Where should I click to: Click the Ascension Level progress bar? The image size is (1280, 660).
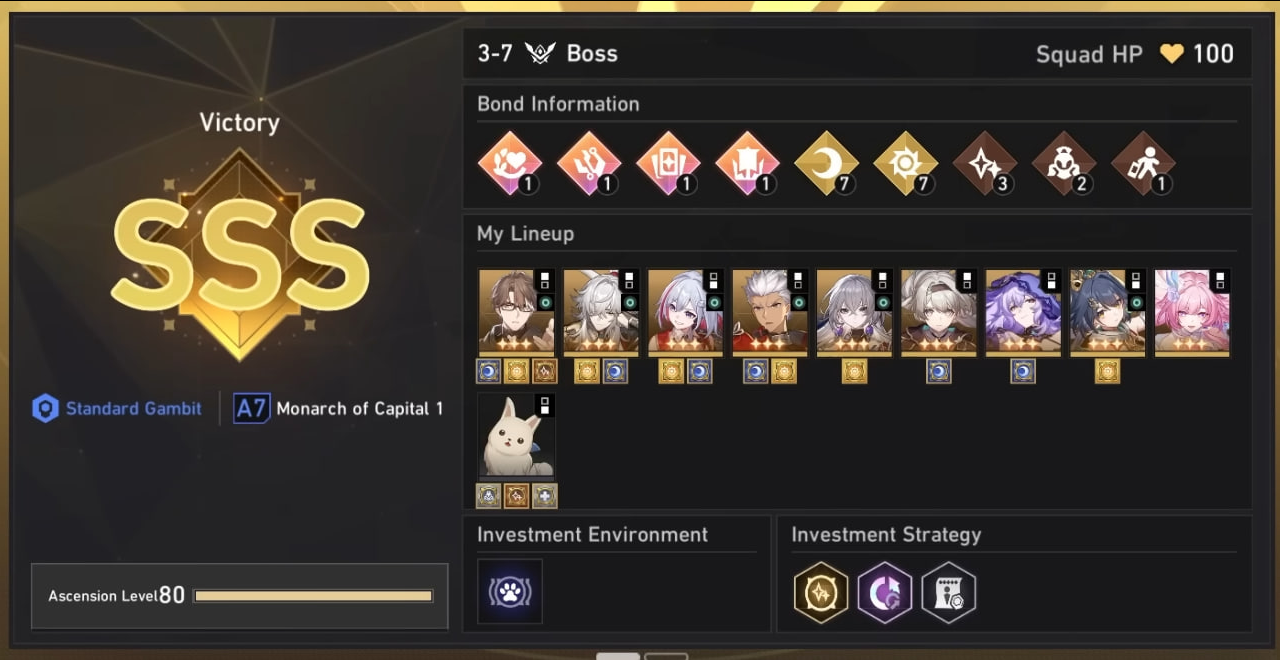coord(314,596)
